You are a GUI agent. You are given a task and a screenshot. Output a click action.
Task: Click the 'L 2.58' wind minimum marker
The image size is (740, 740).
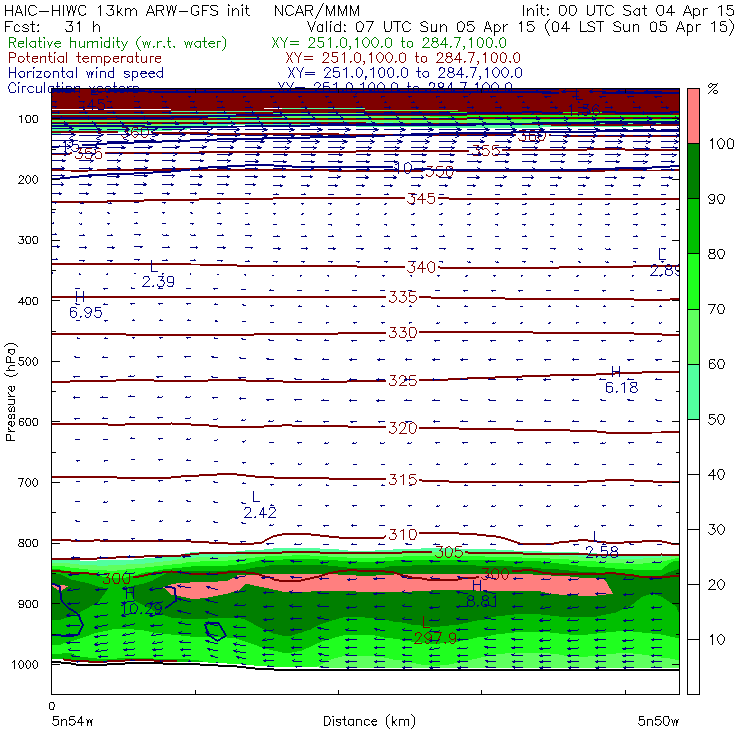tap(601, 544)
